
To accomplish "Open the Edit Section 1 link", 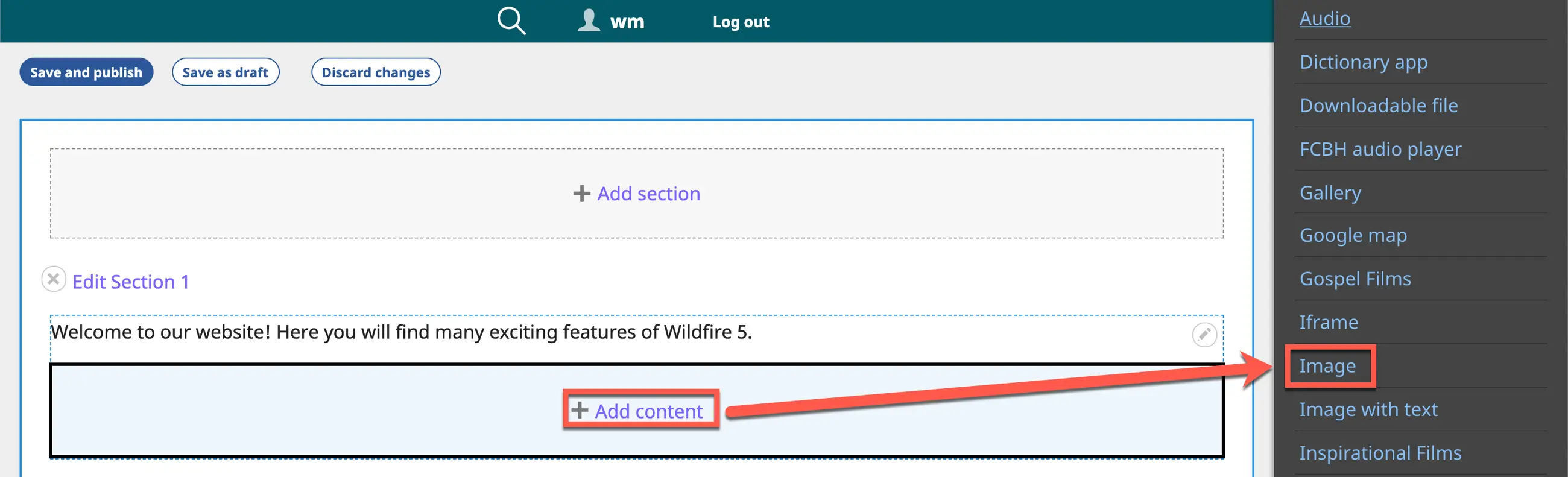I will click(131, 282).
